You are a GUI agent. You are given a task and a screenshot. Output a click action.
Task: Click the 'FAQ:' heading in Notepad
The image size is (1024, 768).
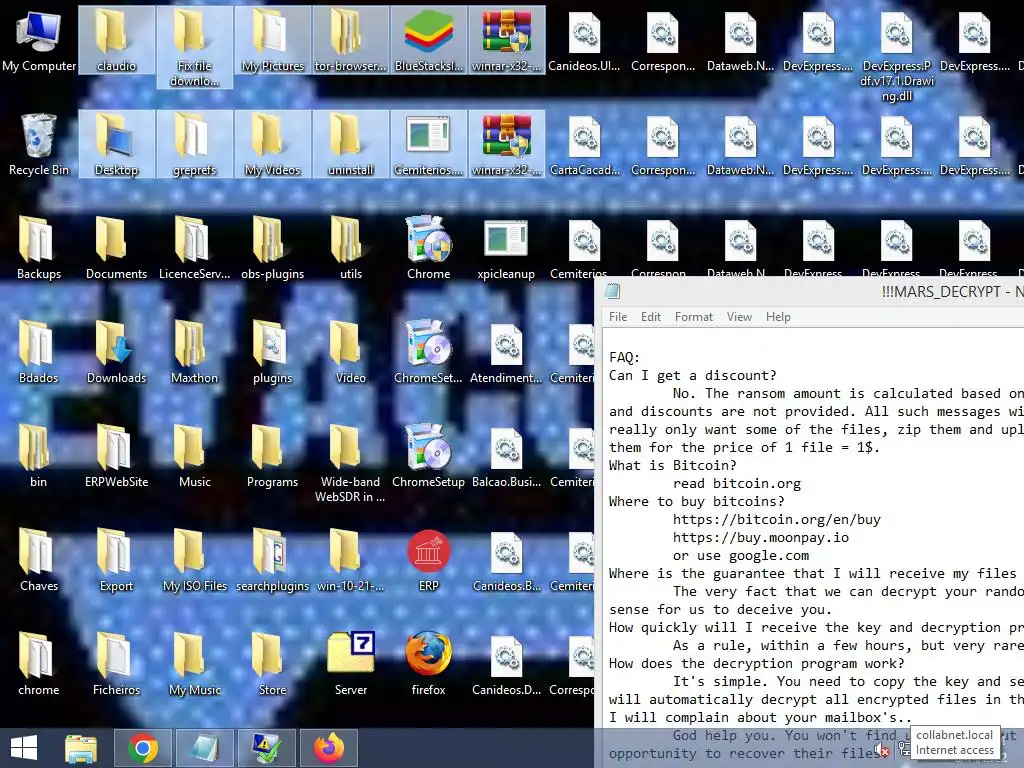pyautogui.click(x=624, y=357)
